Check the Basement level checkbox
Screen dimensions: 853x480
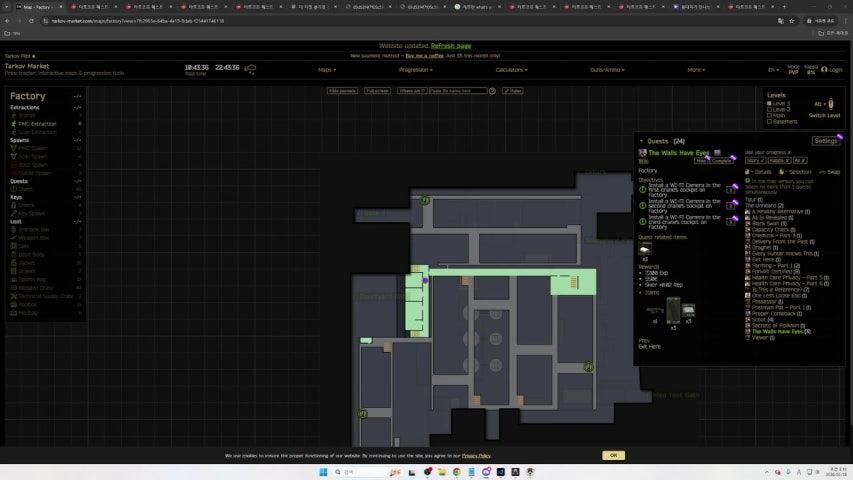tap(769, 121)
